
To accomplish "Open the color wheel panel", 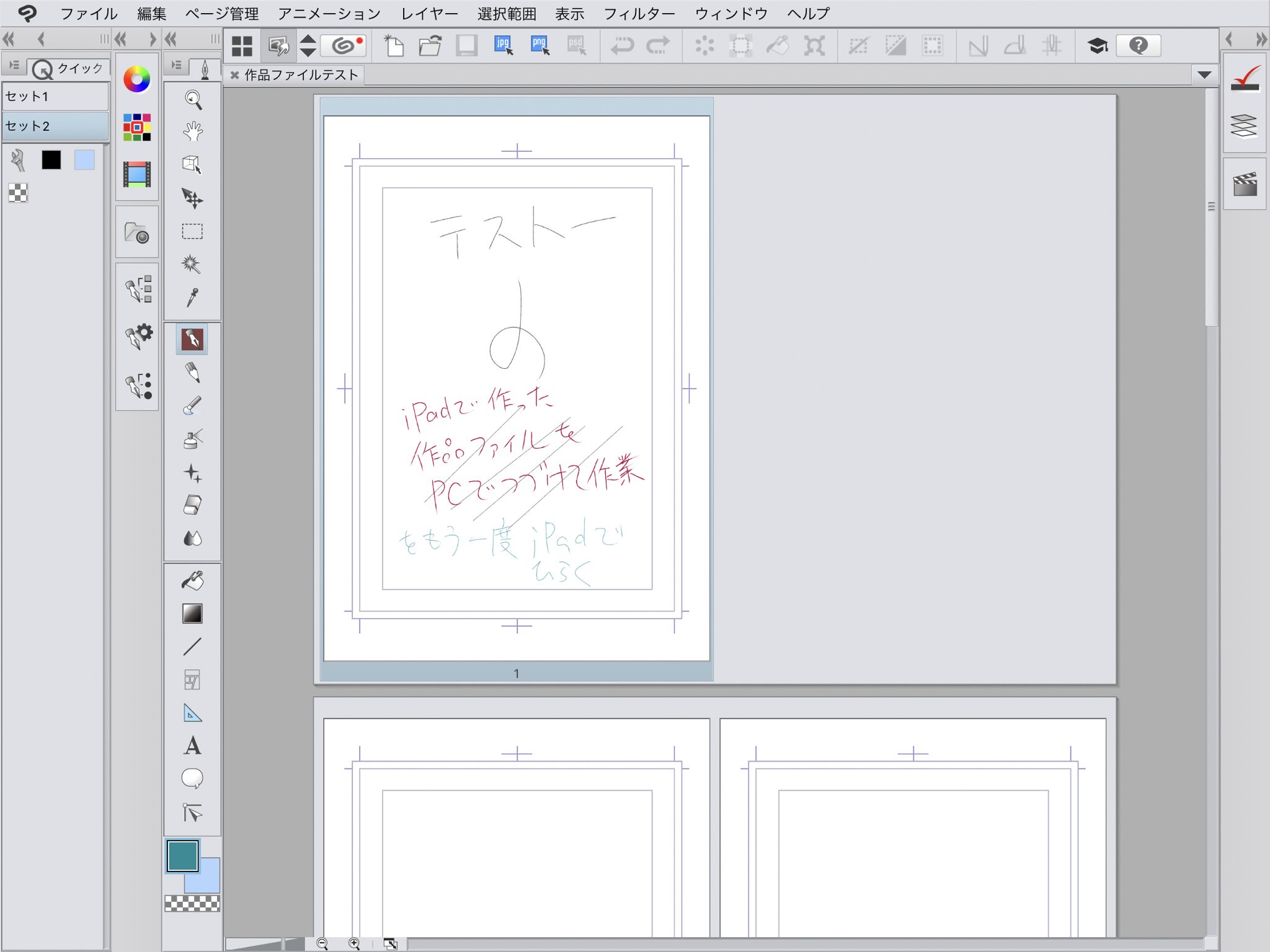I will click(137, 79).
